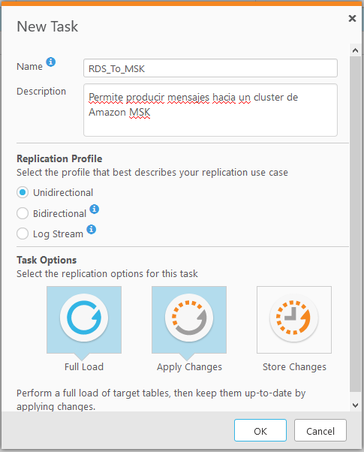Screen dimensions: 364x452
Task: Click the New Task dialog title
Action: coord(47,26)
